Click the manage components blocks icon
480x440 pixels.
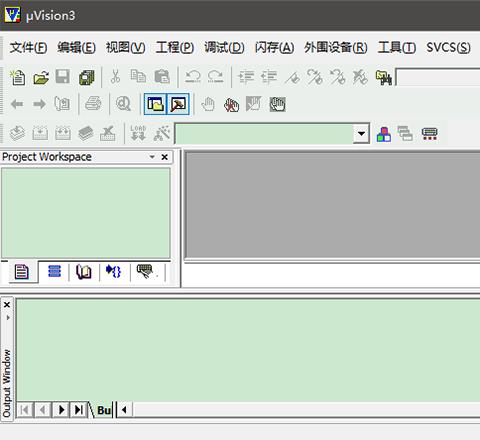pyautogui.click(x=384, y=134)
